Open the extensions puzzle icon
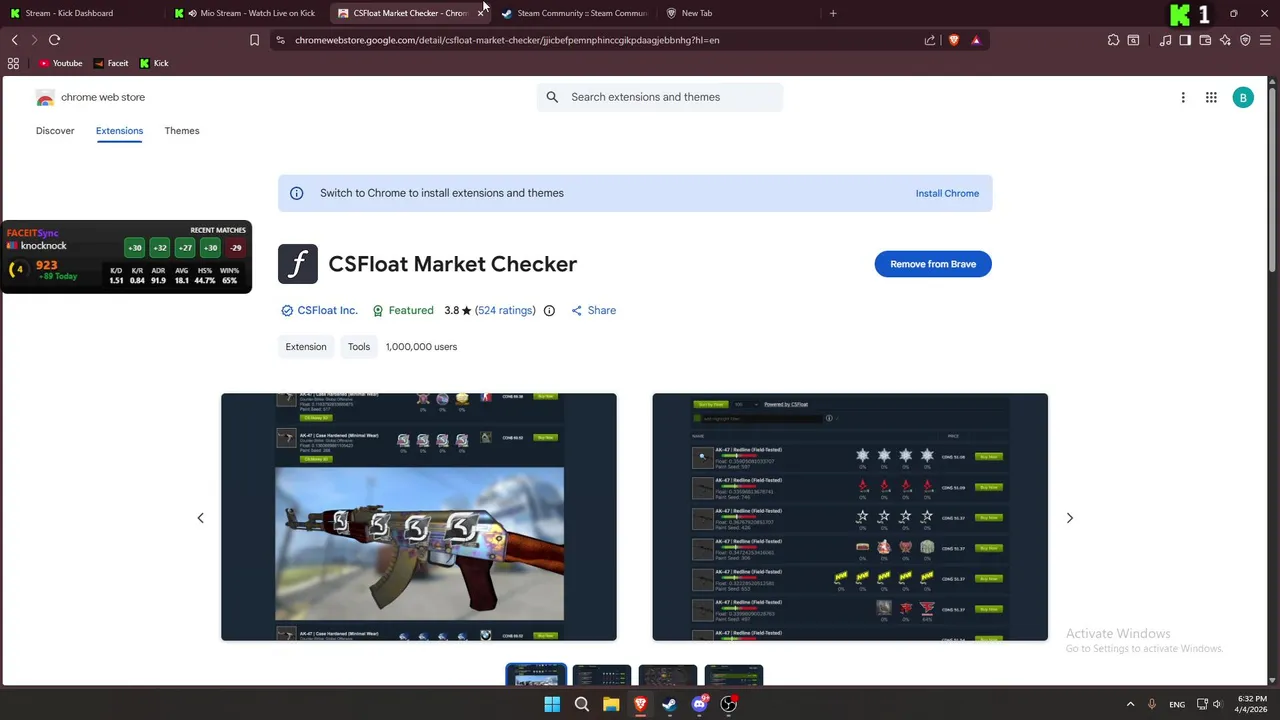Image resolution: width=1280 pixels, height=720 pixels. click(x=1113, y=40)
